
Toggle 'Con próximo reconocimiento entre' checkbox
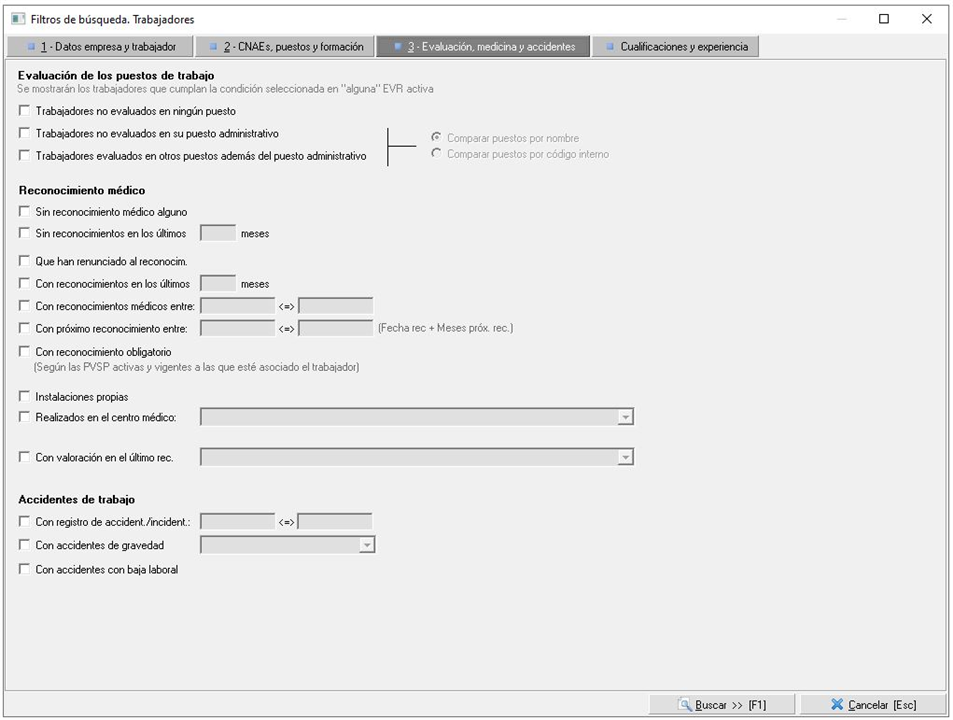coord(24,328)
